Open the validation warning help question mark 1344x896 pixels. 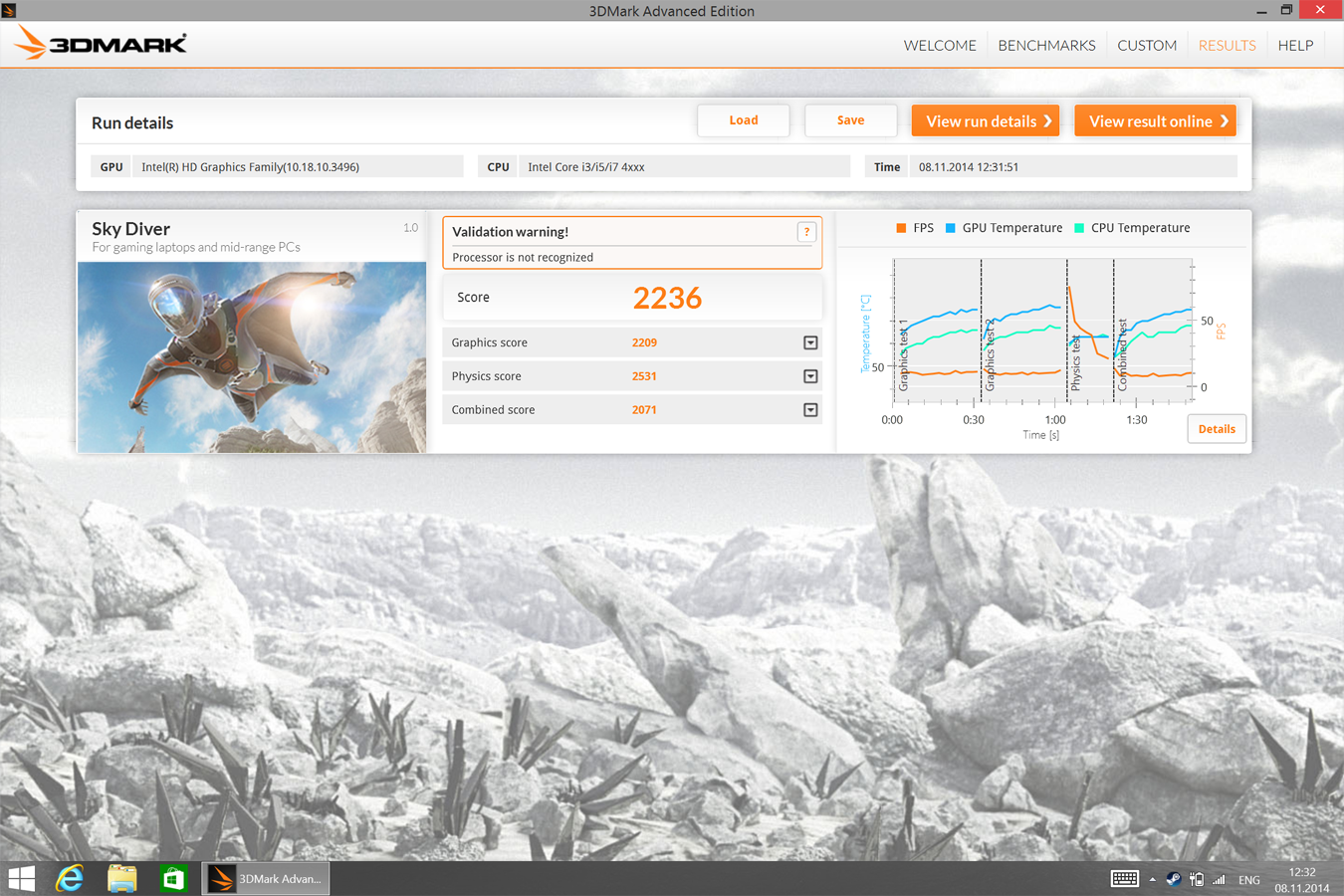tap(806, 232)
